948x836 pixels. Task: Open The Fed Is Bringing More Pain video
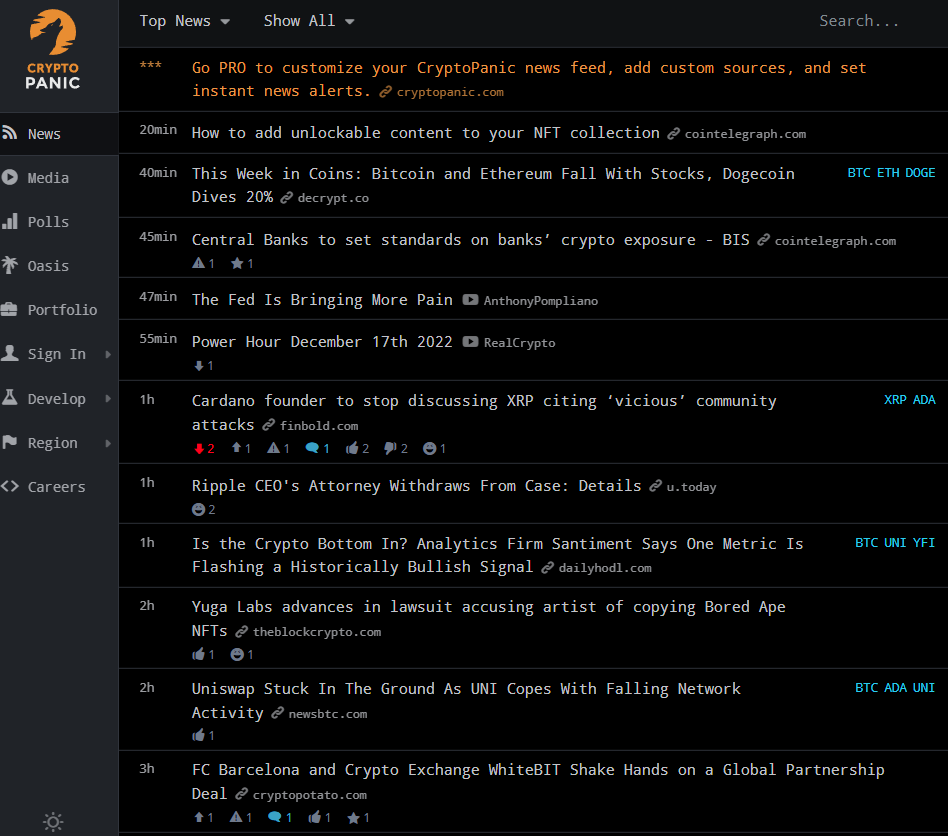pos(322,300)
